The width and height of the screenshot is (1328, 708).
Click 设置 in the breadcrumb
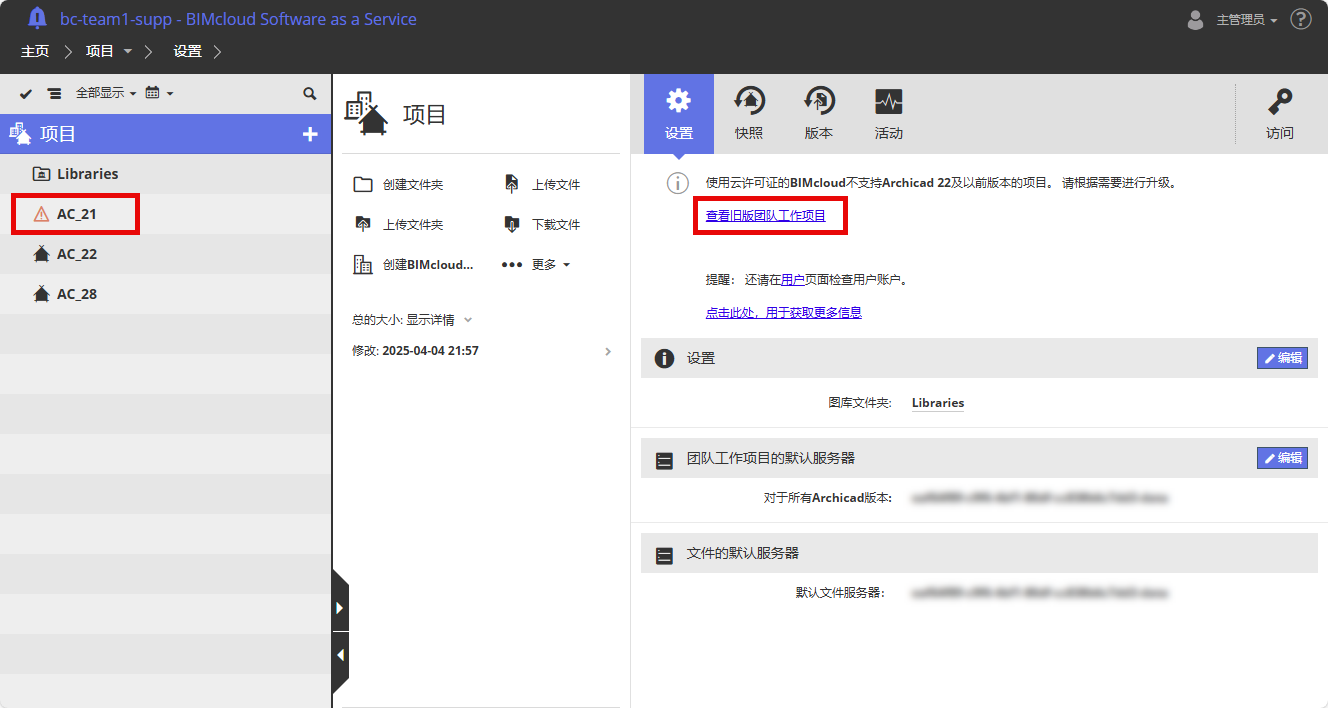[187, 51]
